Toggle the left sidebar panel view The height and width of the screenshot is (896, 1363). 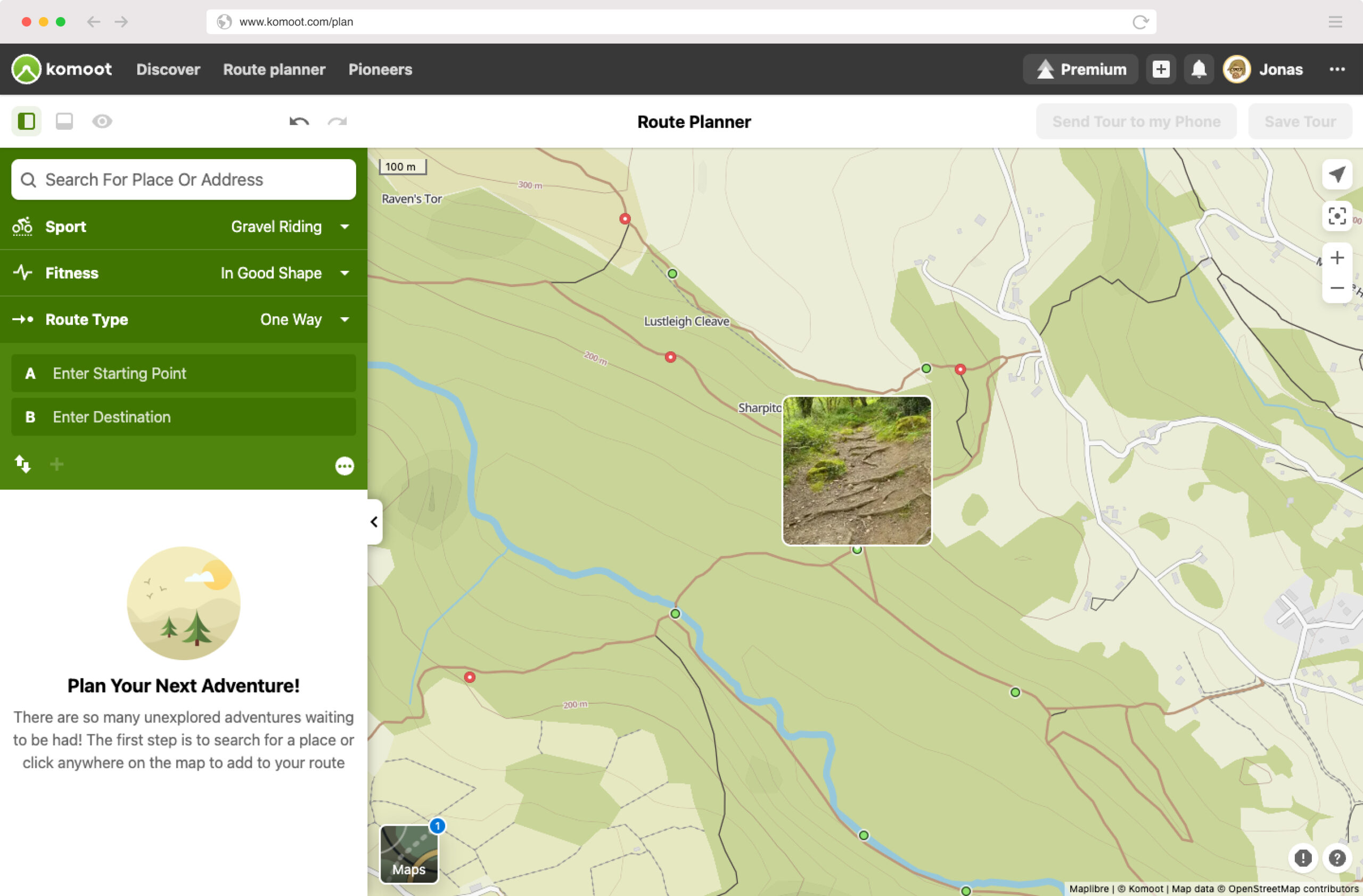[x=26, y=121]
